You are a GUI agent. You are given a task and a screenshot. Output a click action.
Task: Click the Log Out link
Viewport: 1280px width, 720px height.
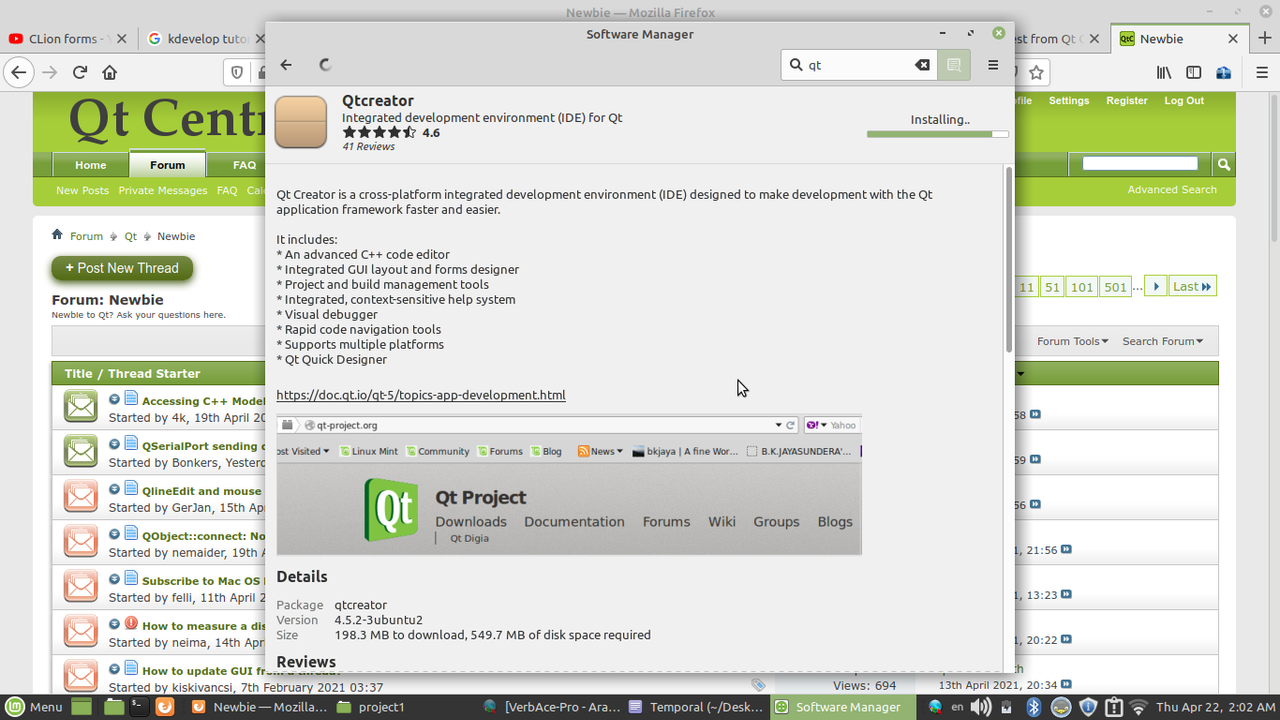(x=1184, y=101)
